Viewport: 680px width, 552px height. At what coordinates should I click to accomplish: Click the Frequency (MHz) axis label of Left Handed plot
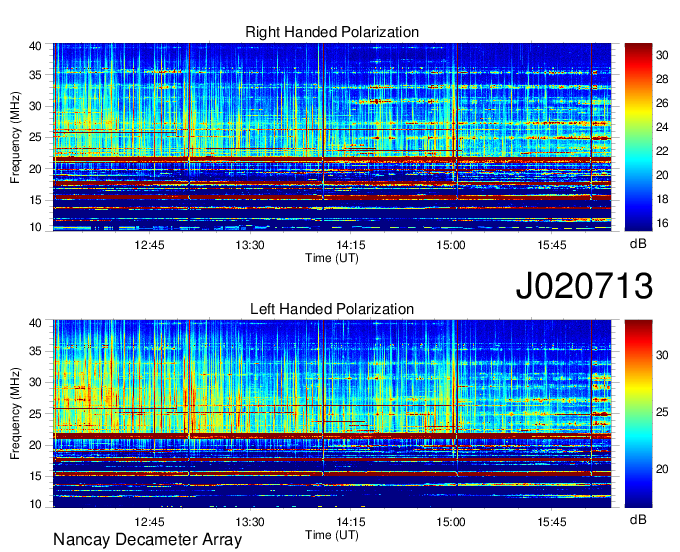15,414
